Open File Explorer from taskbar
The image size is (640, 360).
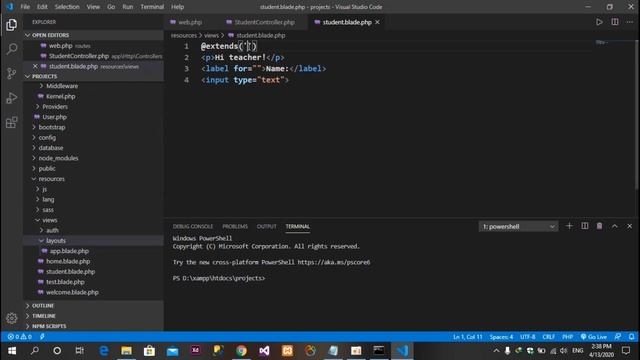pos(127,351)
